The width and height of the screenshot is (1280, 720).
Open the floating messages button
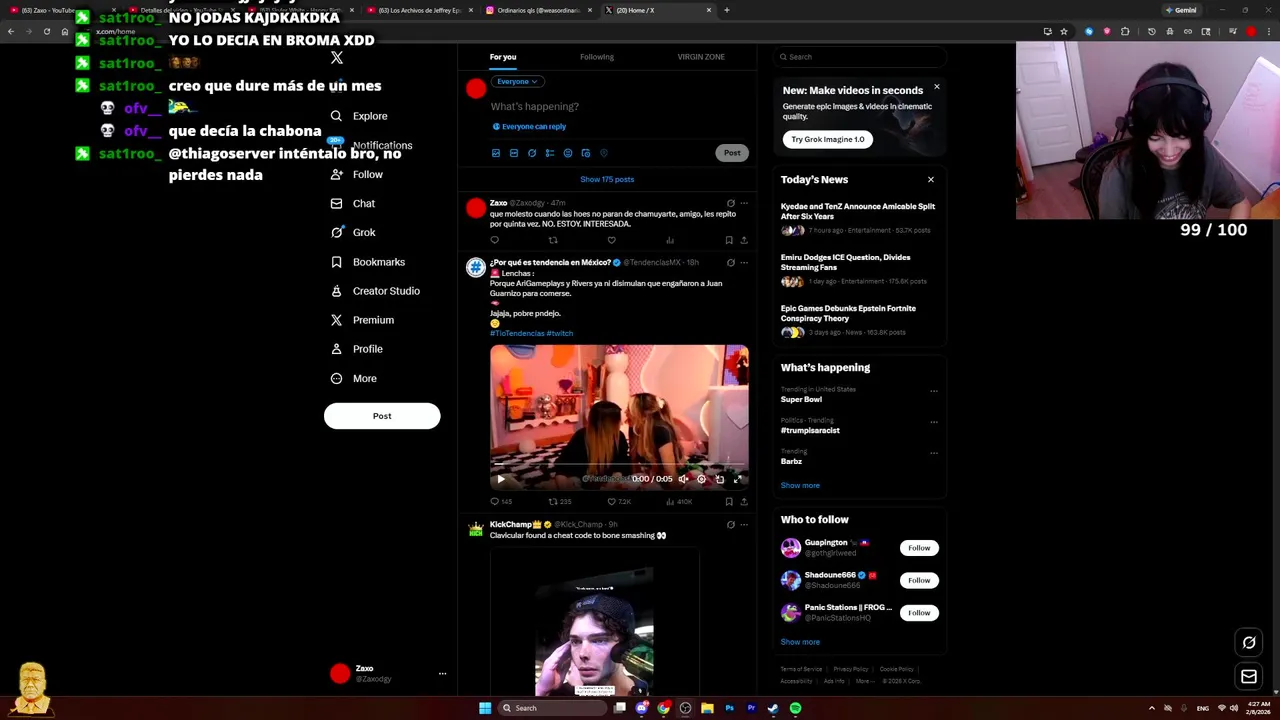1249,677
